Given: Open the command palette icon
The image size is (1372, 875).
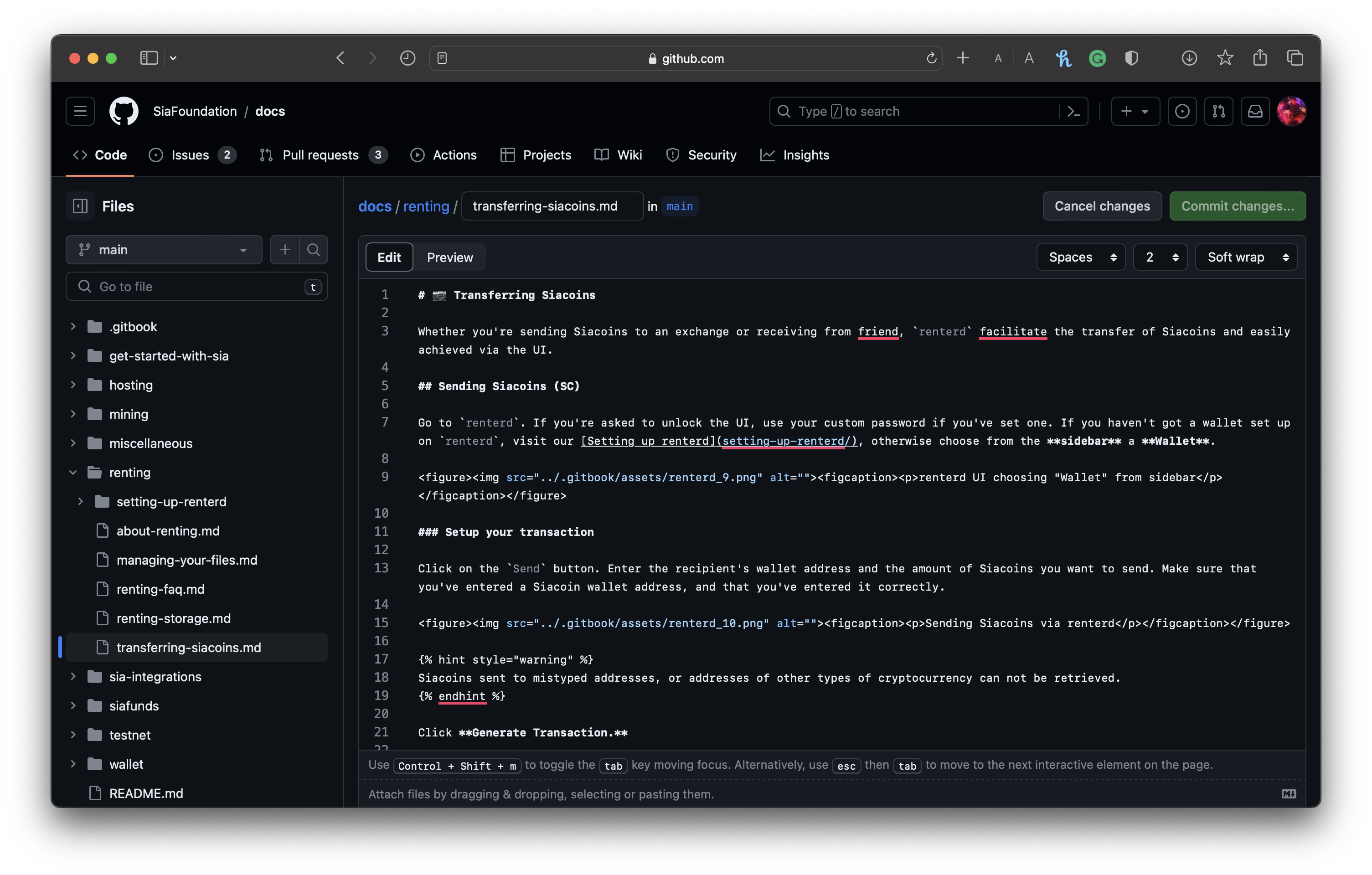Looking at the screenshot, I should 1073,111.
